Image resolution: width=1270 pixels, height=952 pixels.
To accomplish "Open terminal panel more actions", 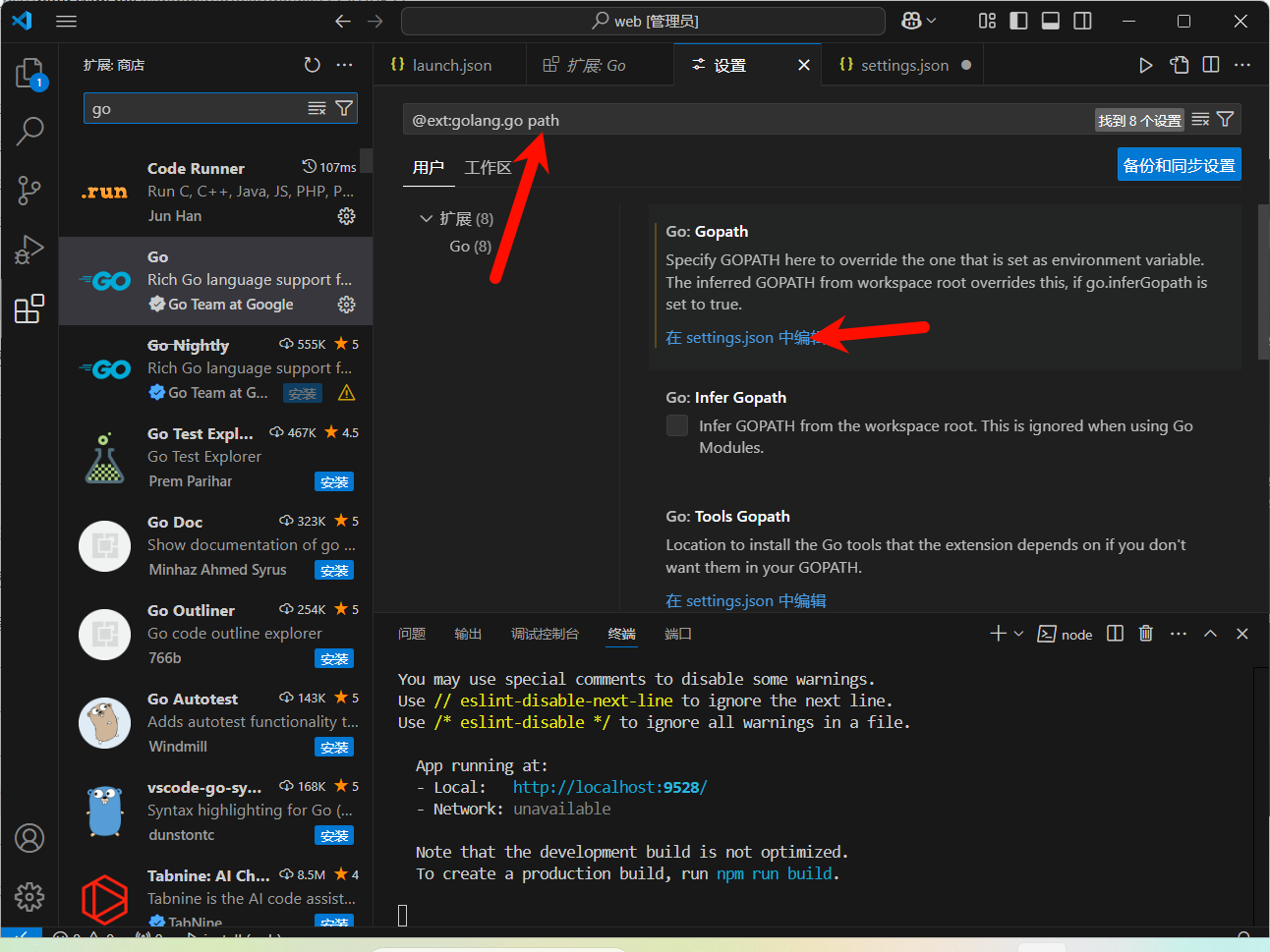I will point(1179,634).
